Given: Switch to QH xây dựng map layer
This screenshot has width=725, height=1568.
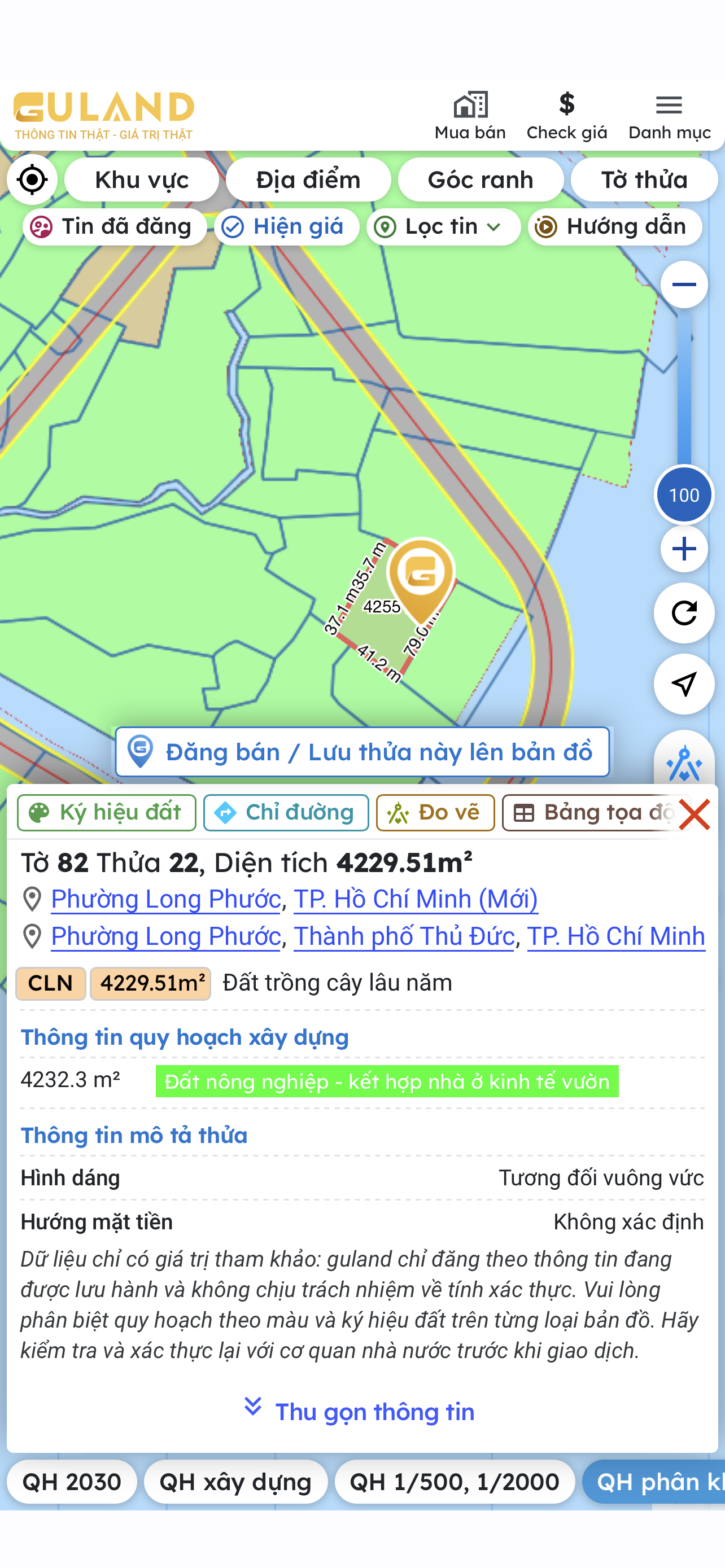Looking at the screenshot, I should coord(235,1482).
